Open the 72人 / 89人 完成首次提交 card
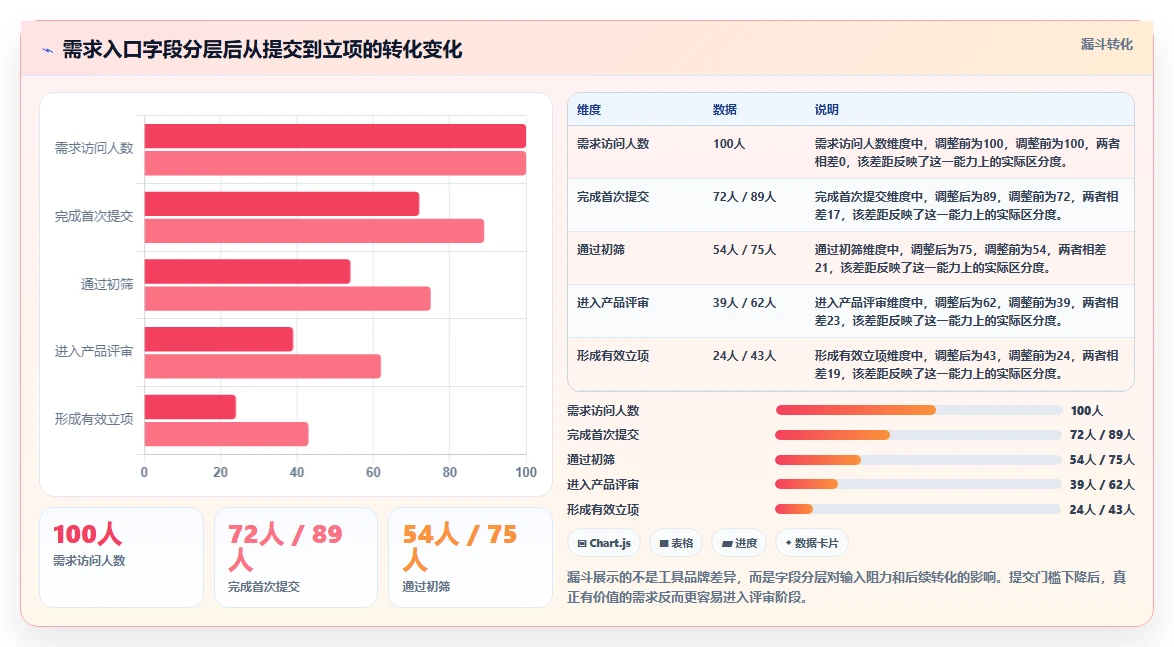This screenshot has width=1174, height=647. pos(296,557)
